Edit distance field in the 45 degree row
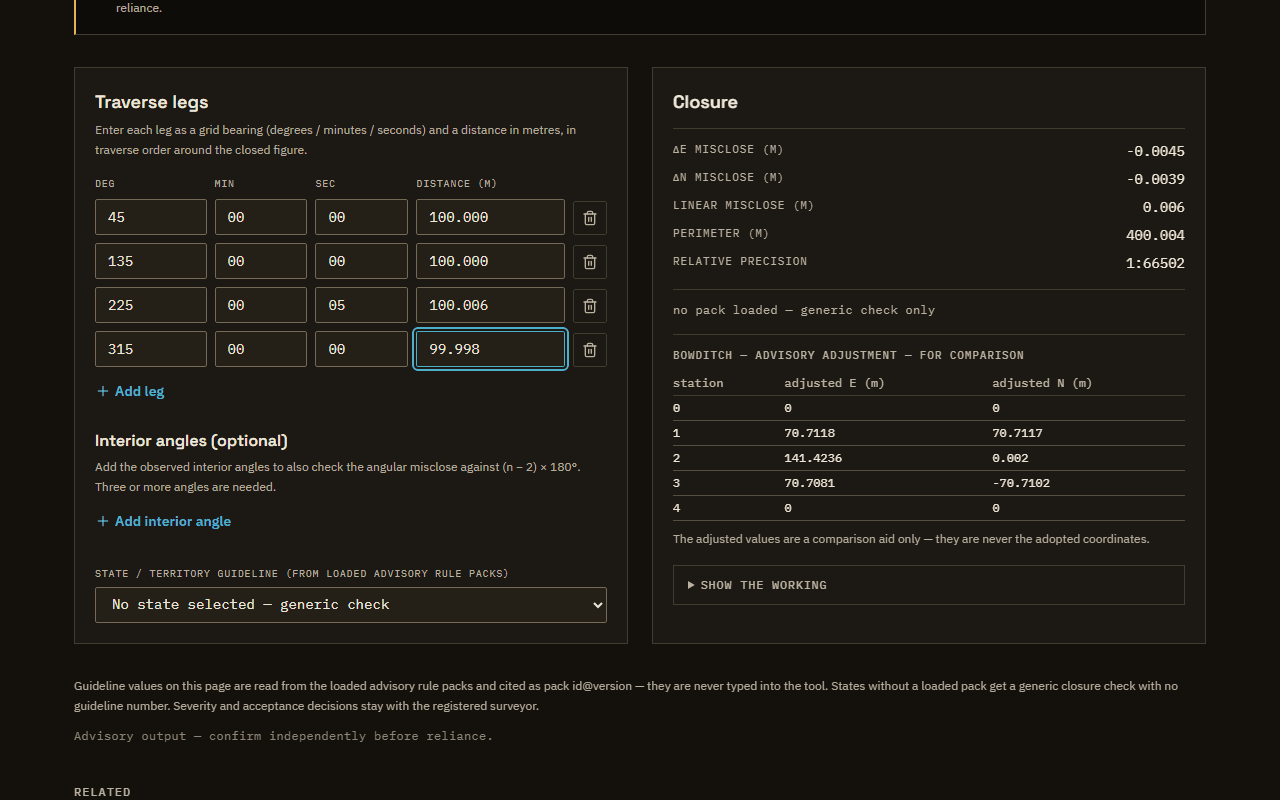Viewport: 1280px width, 800px height. tap(490, 217)
